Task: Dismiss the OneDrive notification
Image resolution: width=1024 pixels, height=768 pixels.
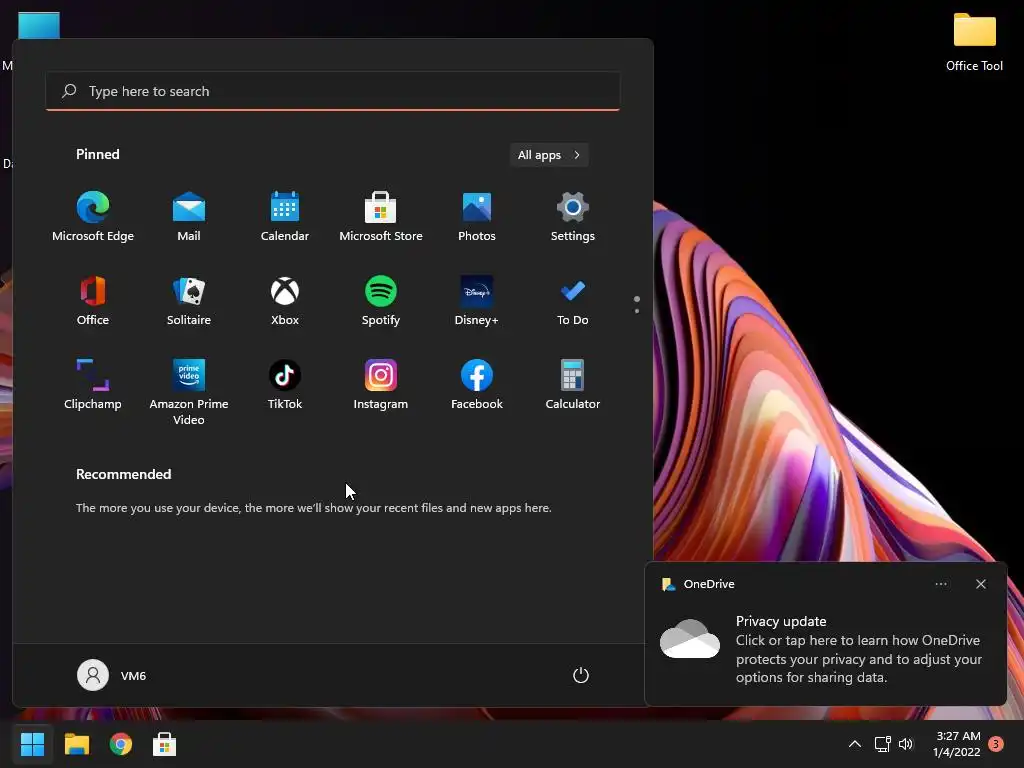Action: 981,584
